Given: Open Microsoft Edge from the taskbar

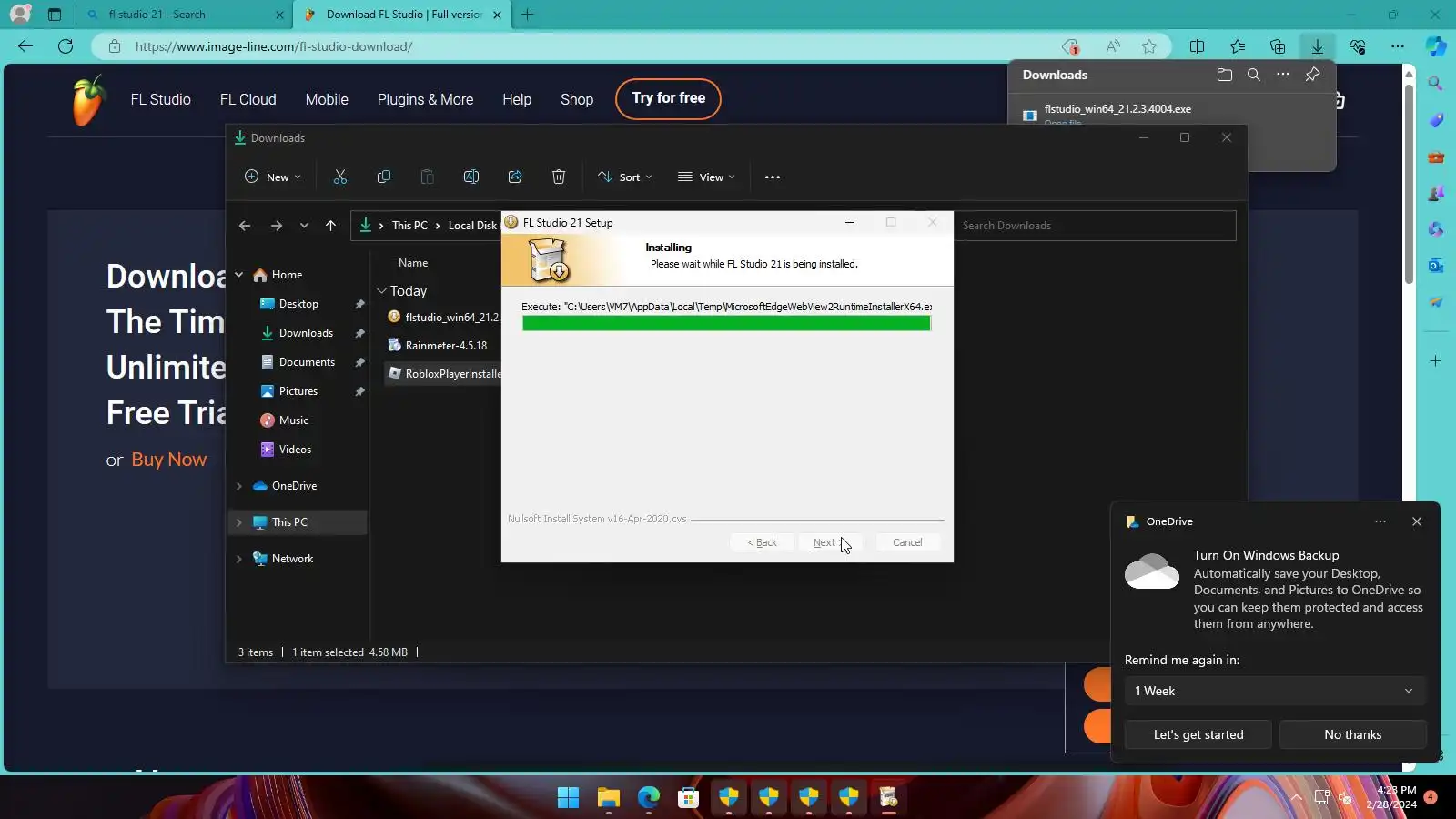Looking at the screenshot, I should pyautogui.click(x=649, y=798).
